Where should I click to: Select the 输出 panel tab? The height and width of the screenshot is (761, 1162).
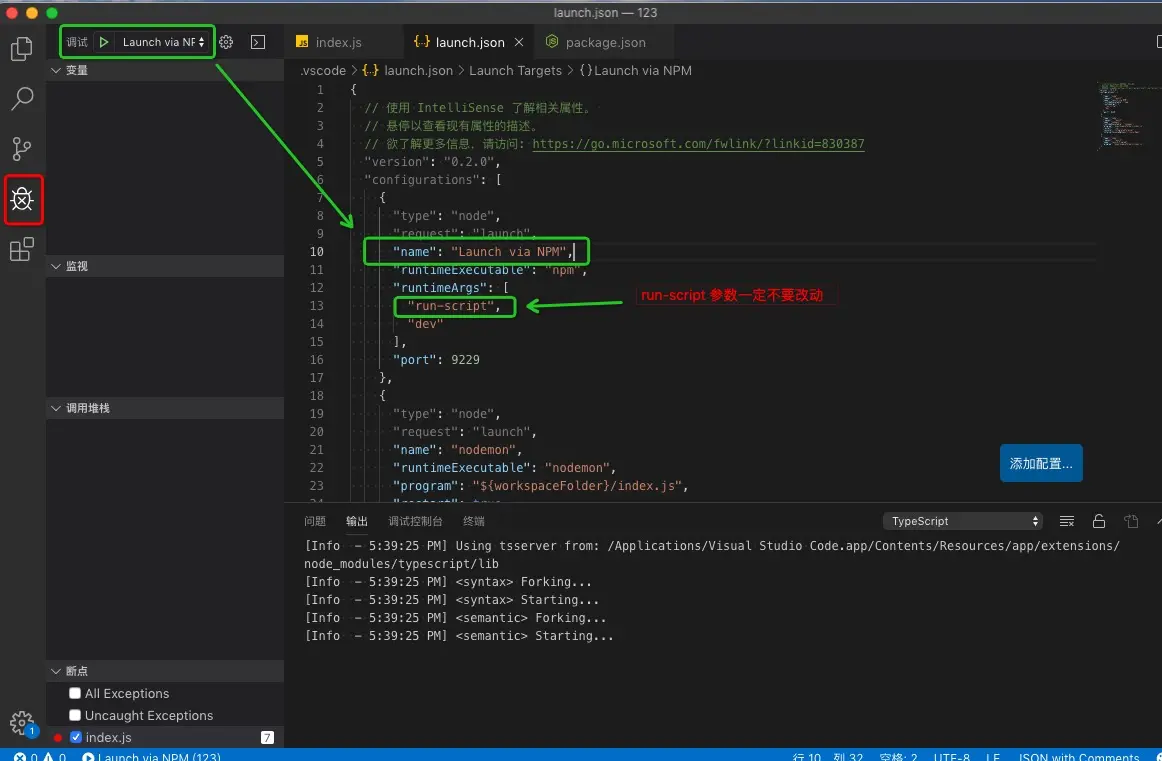[357, 521]
